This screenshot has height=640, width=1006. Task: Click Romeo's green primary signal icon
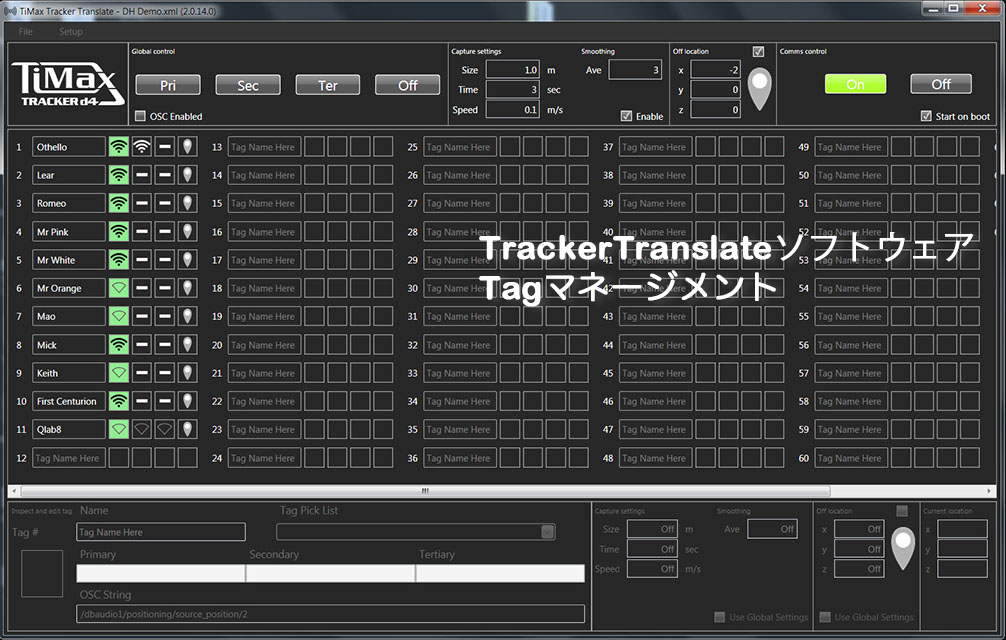(x=119, y=203)
